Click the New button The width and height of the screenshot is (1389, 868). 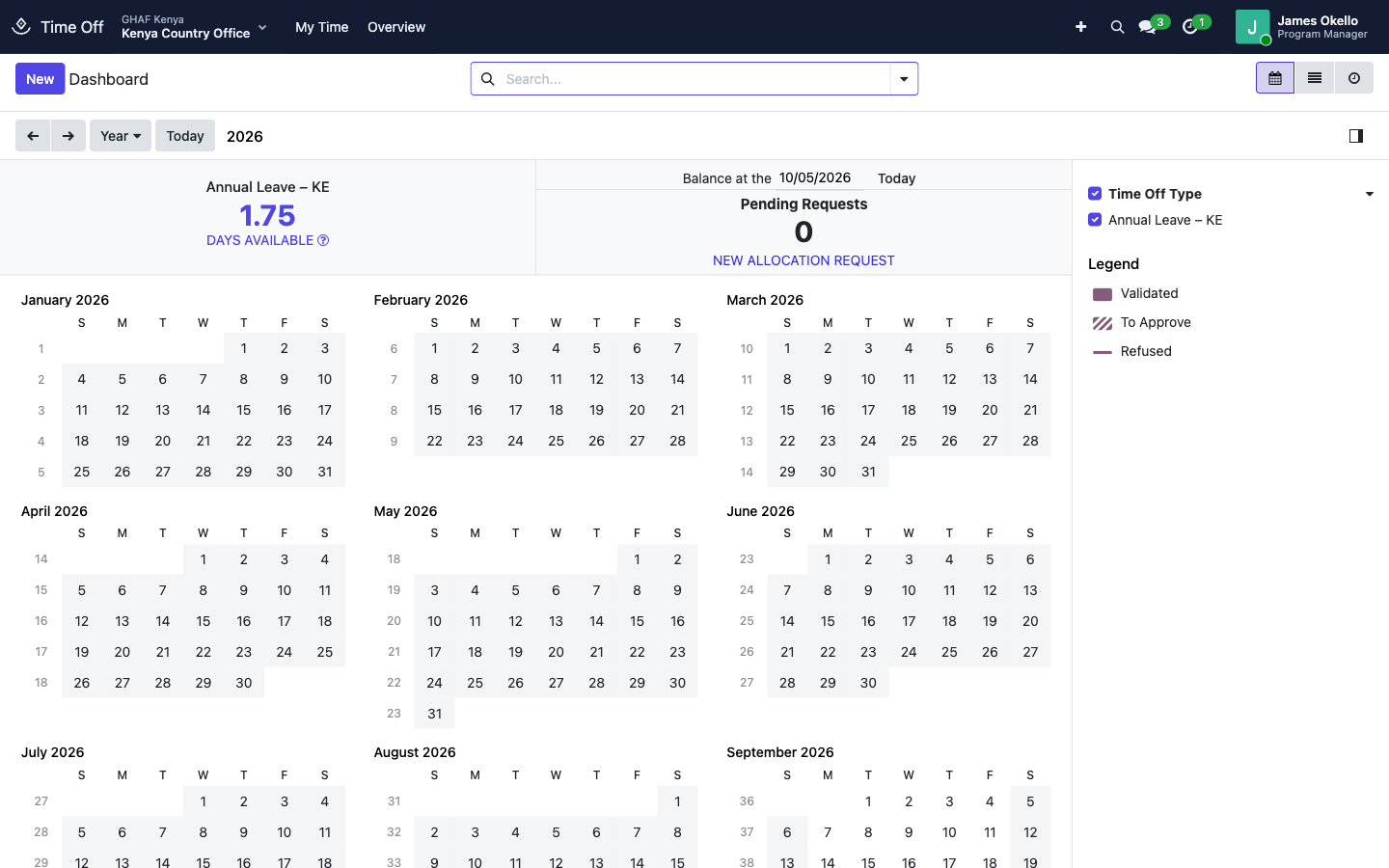click(41, 79)
